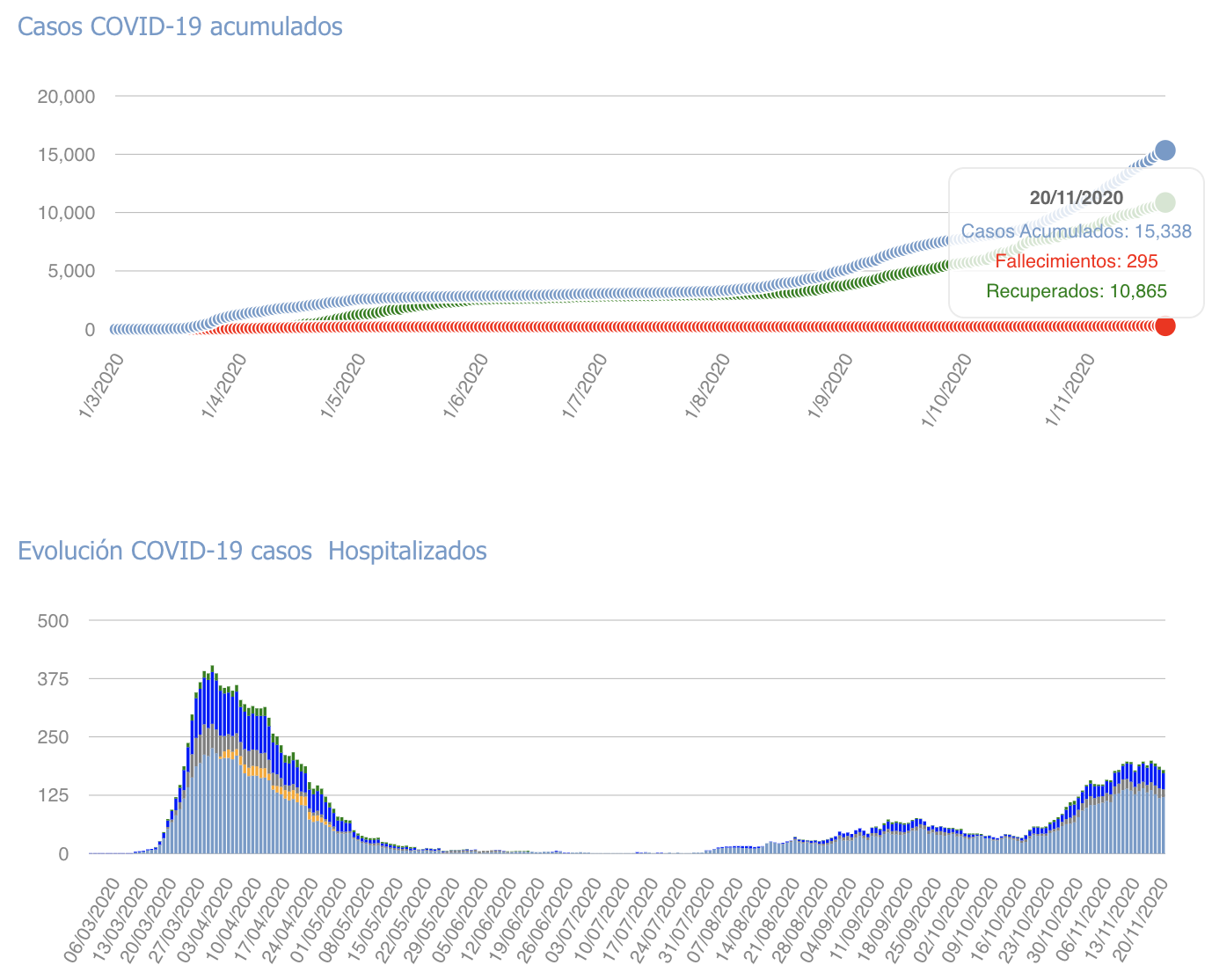Click the 'Fallecimientos: 295' tooltip text
The width and height of the screenshot is (1212, 980).
pos(1076,261)
